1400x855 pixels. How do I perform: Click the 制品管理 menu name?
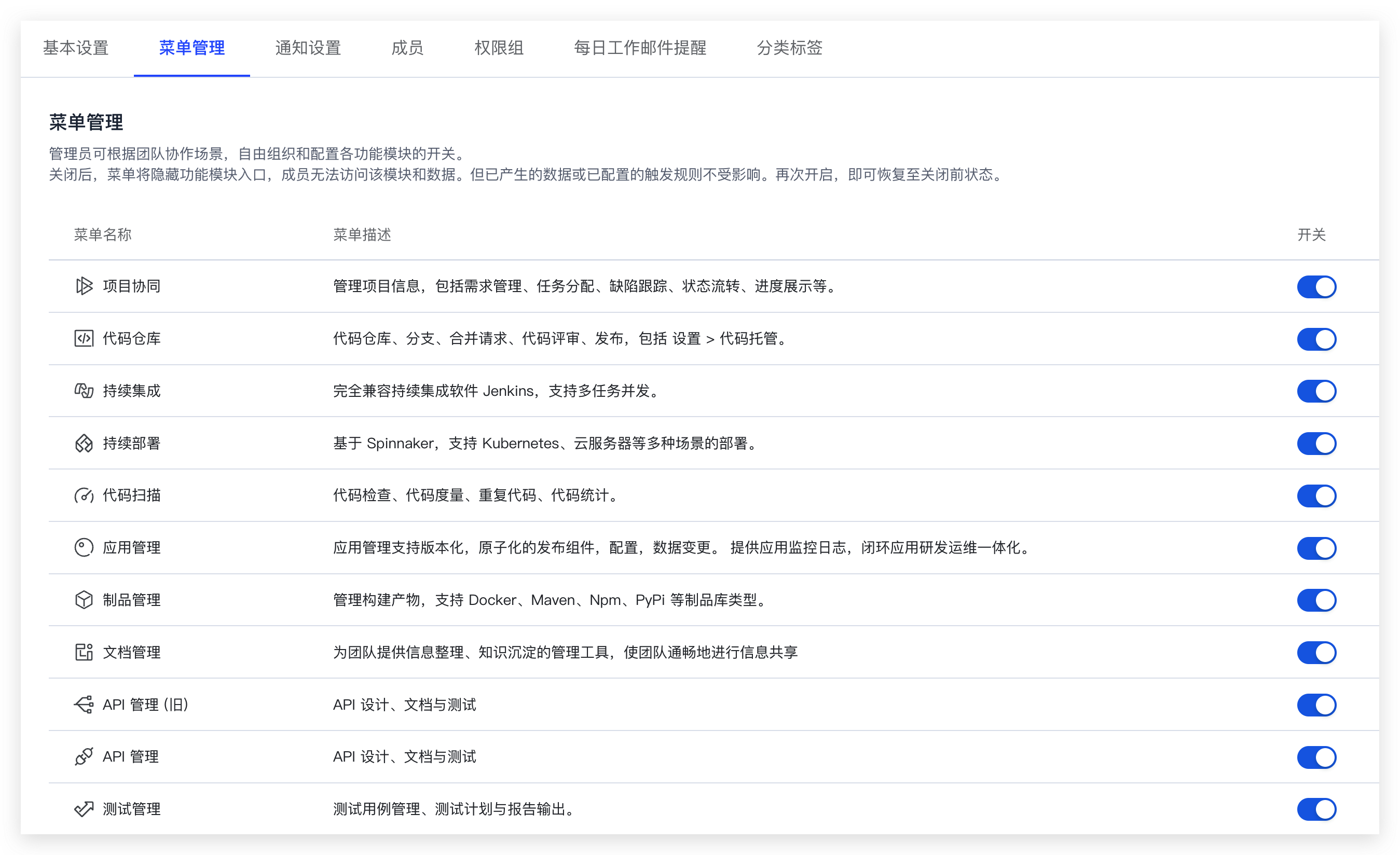point(132,600)
